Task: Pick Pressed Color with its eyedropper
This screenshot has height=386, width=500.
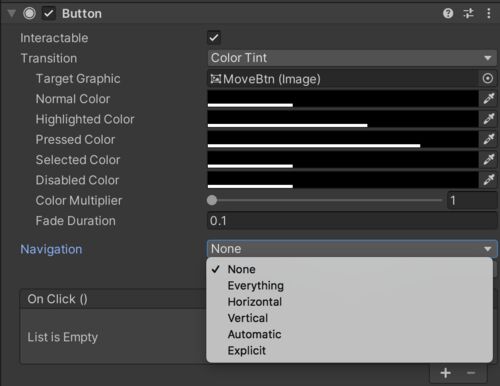Action: [489, 139]
